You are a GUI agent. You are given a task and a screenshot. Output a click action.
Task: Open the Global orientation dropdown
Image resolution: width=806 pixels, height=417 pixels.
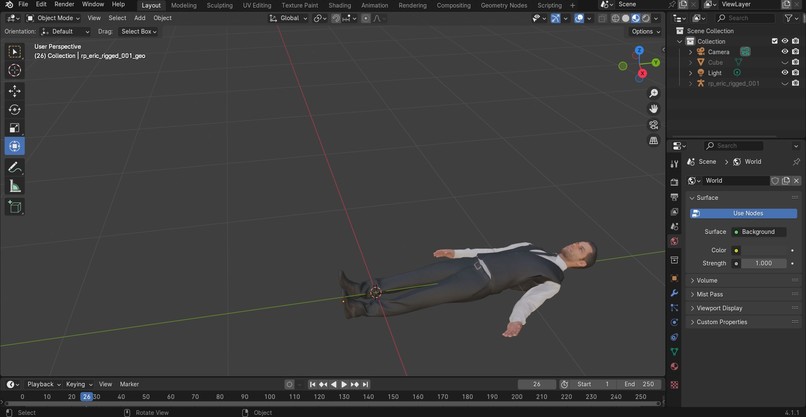point(288,18)
